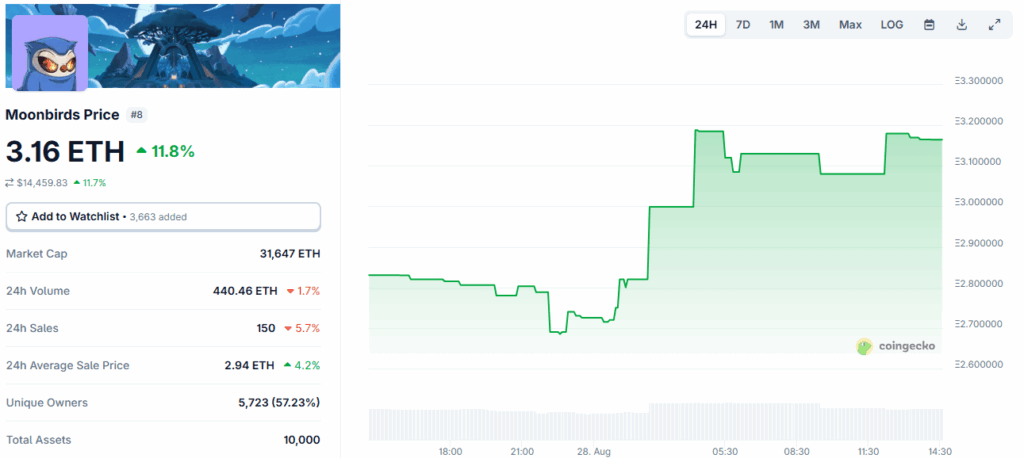Open the calendar date range picker
Screen dimensions: 1024x458
click(x=929, y=25)
